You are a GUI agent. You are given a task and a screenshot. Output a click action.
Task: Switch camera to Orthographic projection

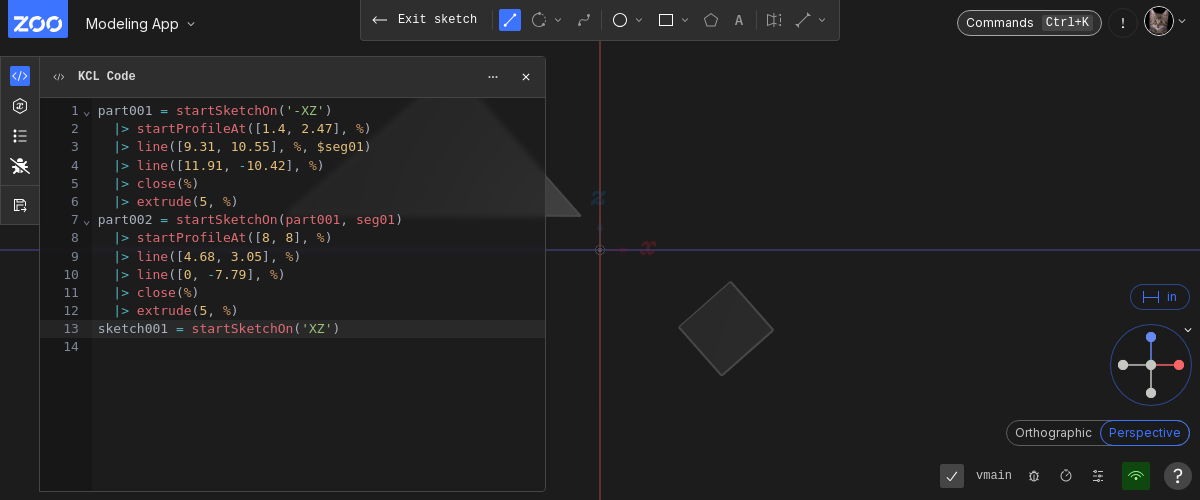(x=1053, y=433)
